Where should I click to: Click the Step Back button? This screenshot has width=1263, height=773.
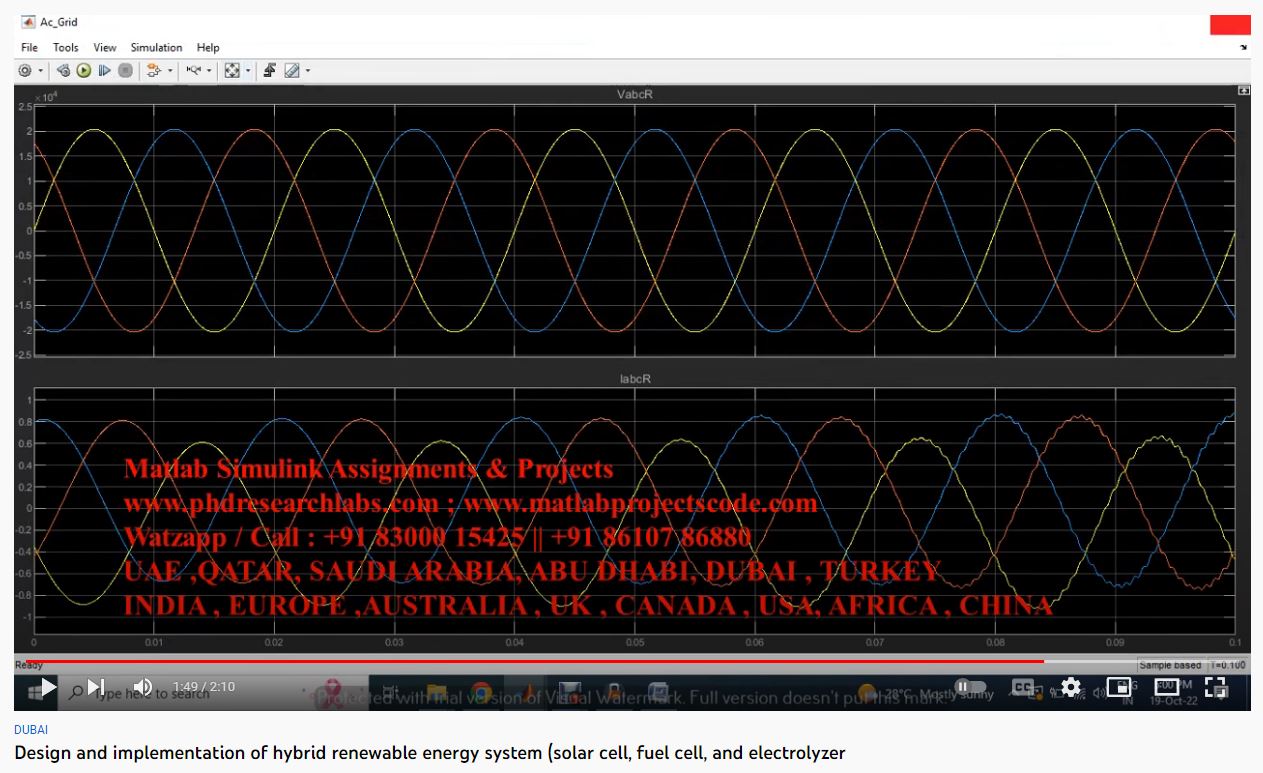pos(63,71)
